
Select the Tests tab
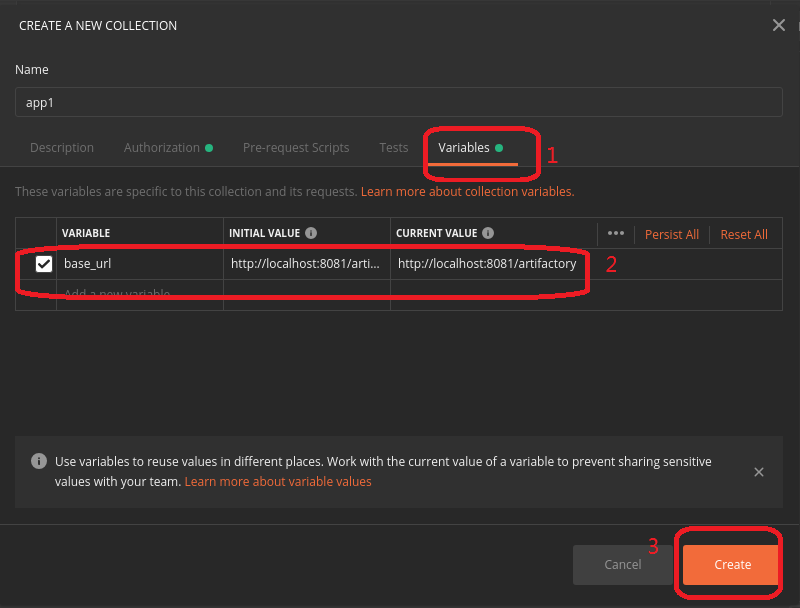pyautogui.click(x=394, y=147)
